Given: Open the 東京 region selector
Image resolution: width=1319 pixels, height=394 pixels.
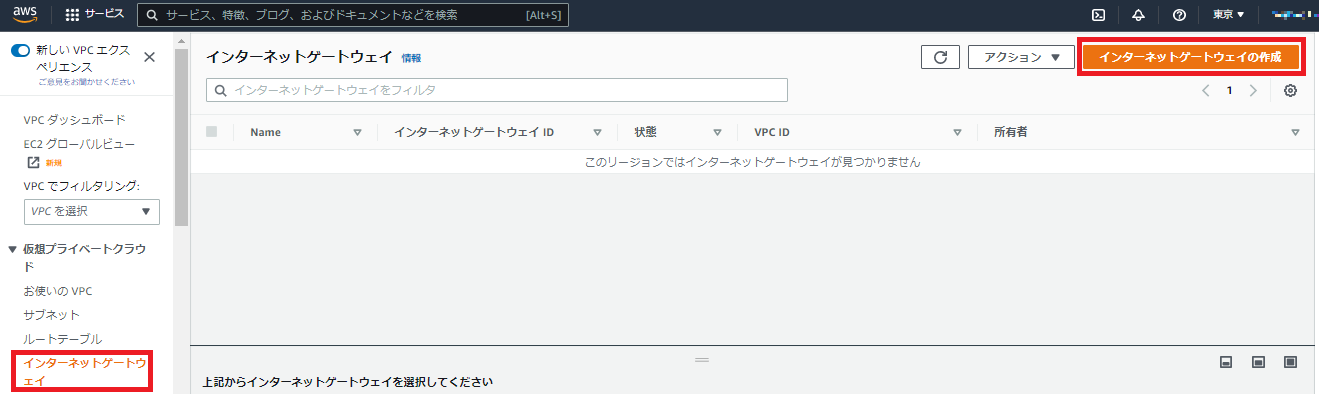Looking at the screenshot, I should pos(1228,15).
